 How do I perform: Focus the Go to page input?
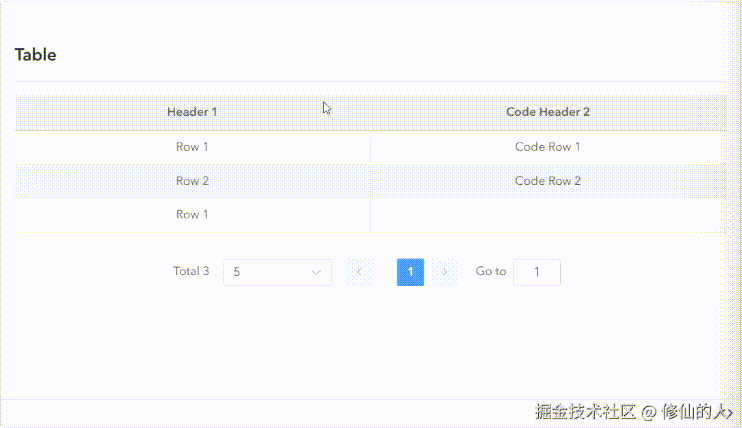click(537, 272)
